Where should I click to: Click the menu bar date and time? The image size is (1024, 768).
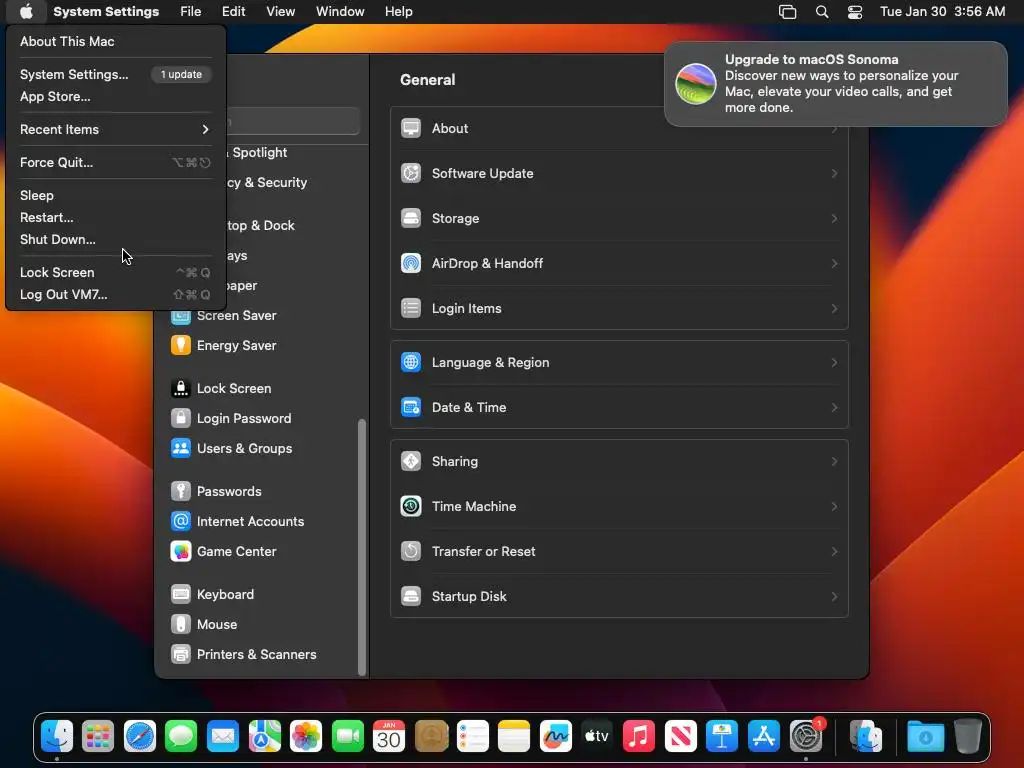[942, 12]
